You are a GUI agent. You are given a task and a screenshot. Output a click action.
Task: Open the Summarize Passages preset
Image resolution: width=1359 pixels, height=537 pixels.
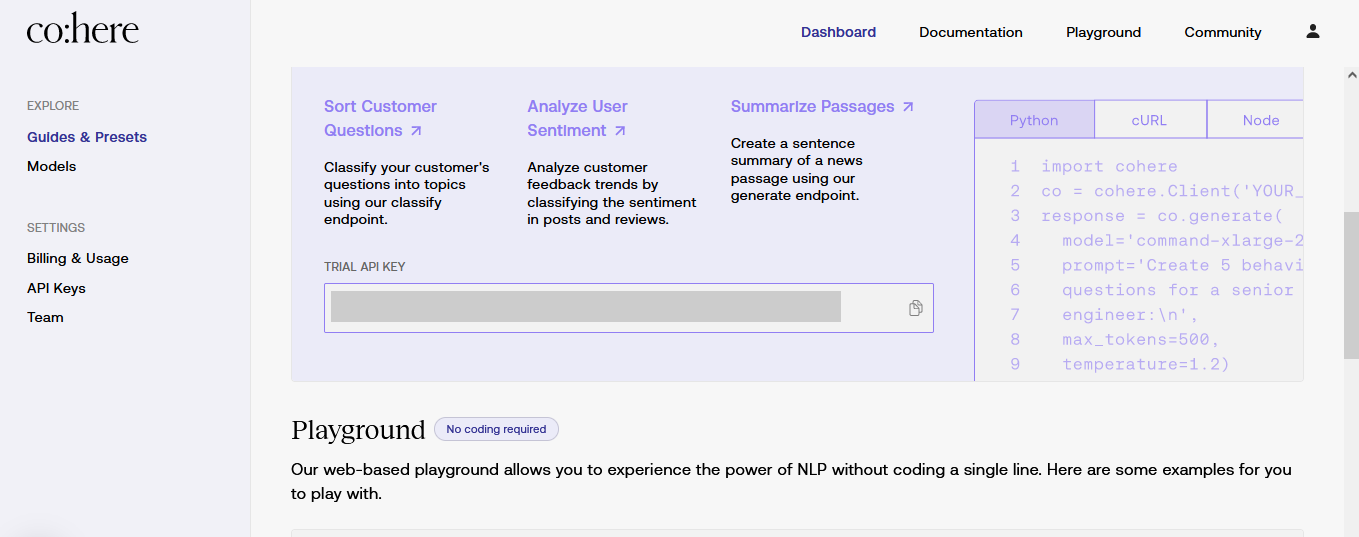click(x=822, y=106)
